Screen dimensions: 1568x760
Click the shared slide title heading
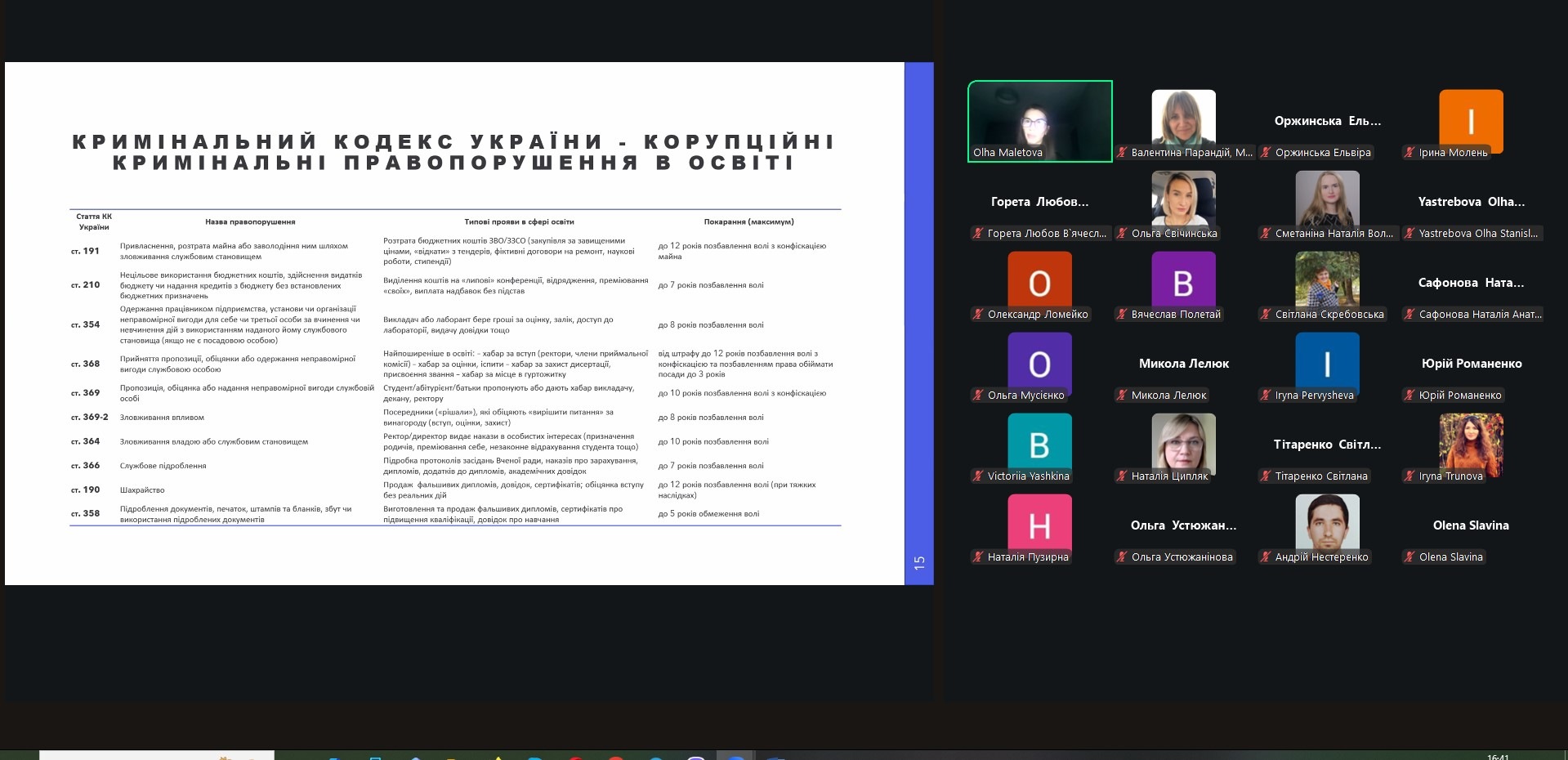point(453,153)
